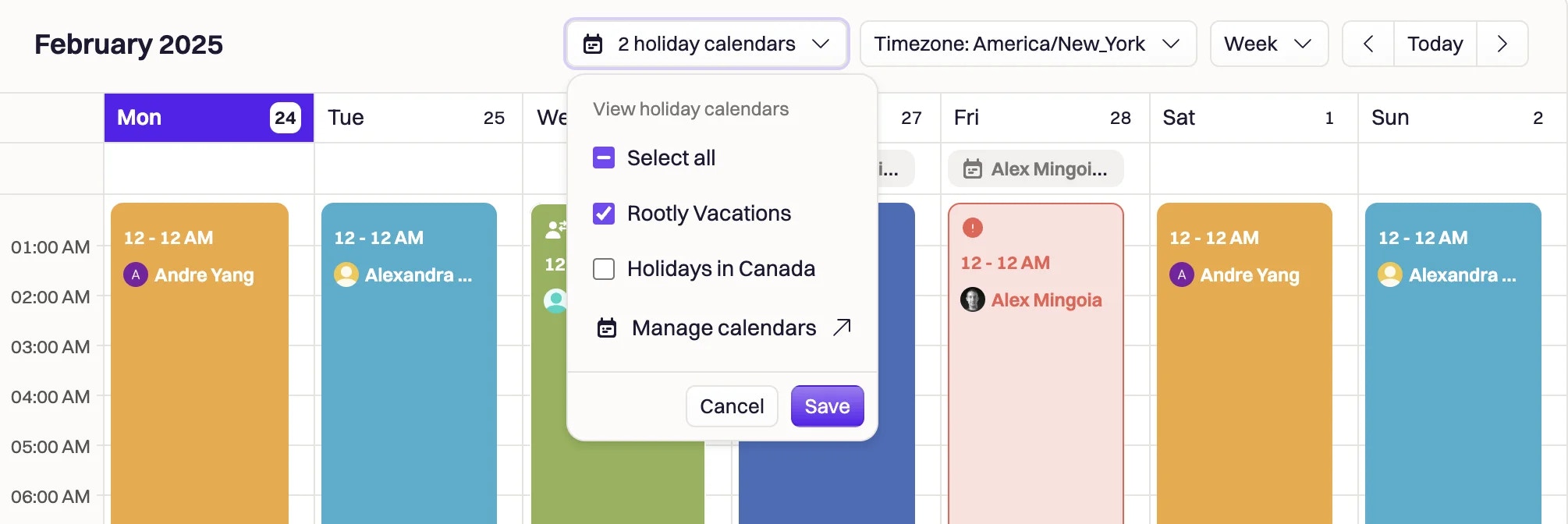Click the calendar icon beside Manage calendars

click(x=607, y=327)
